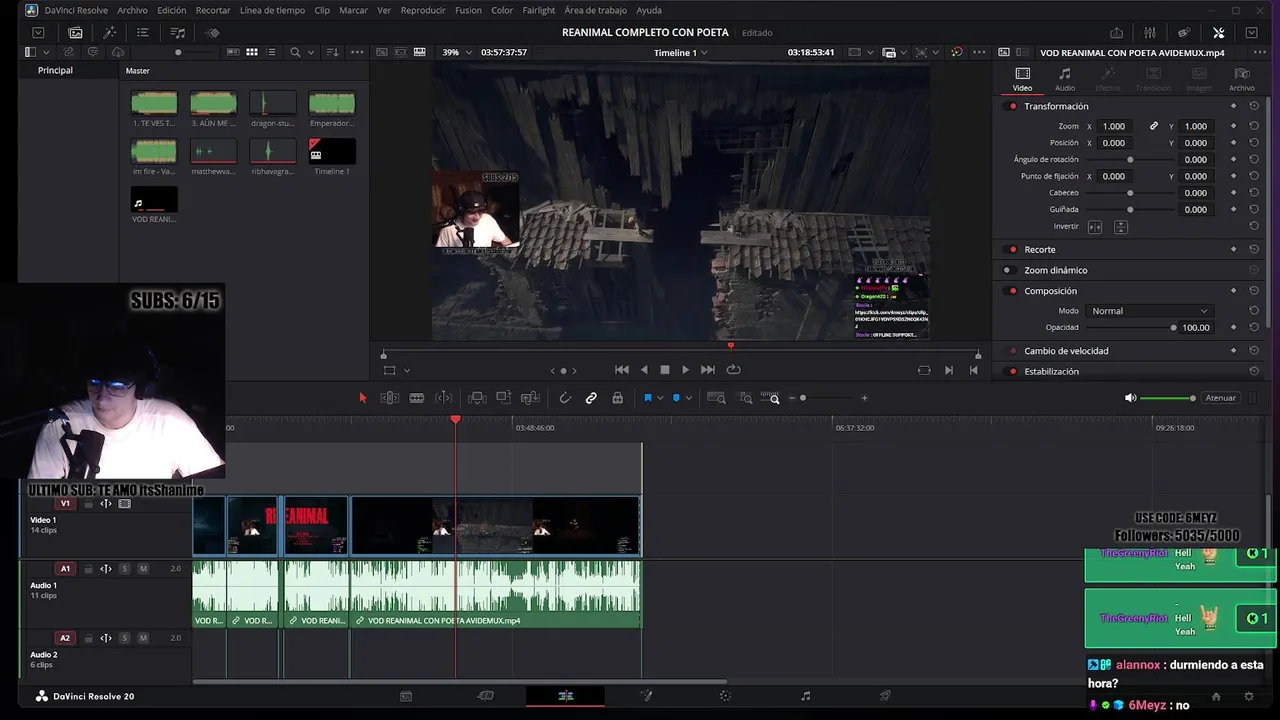
Task: Flip clip horizontally using Invertir button
Action: [x=1095, y=227]
